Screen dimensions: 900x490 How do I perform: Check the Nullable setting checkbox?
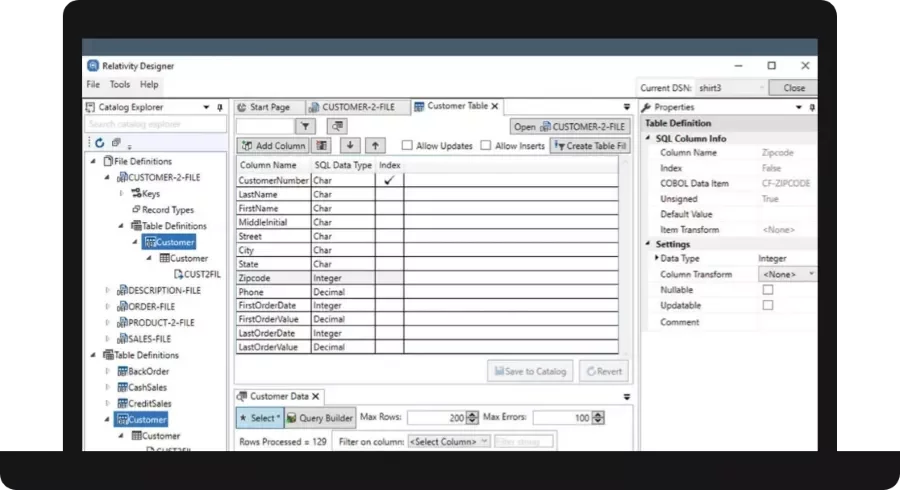[767, 290]
